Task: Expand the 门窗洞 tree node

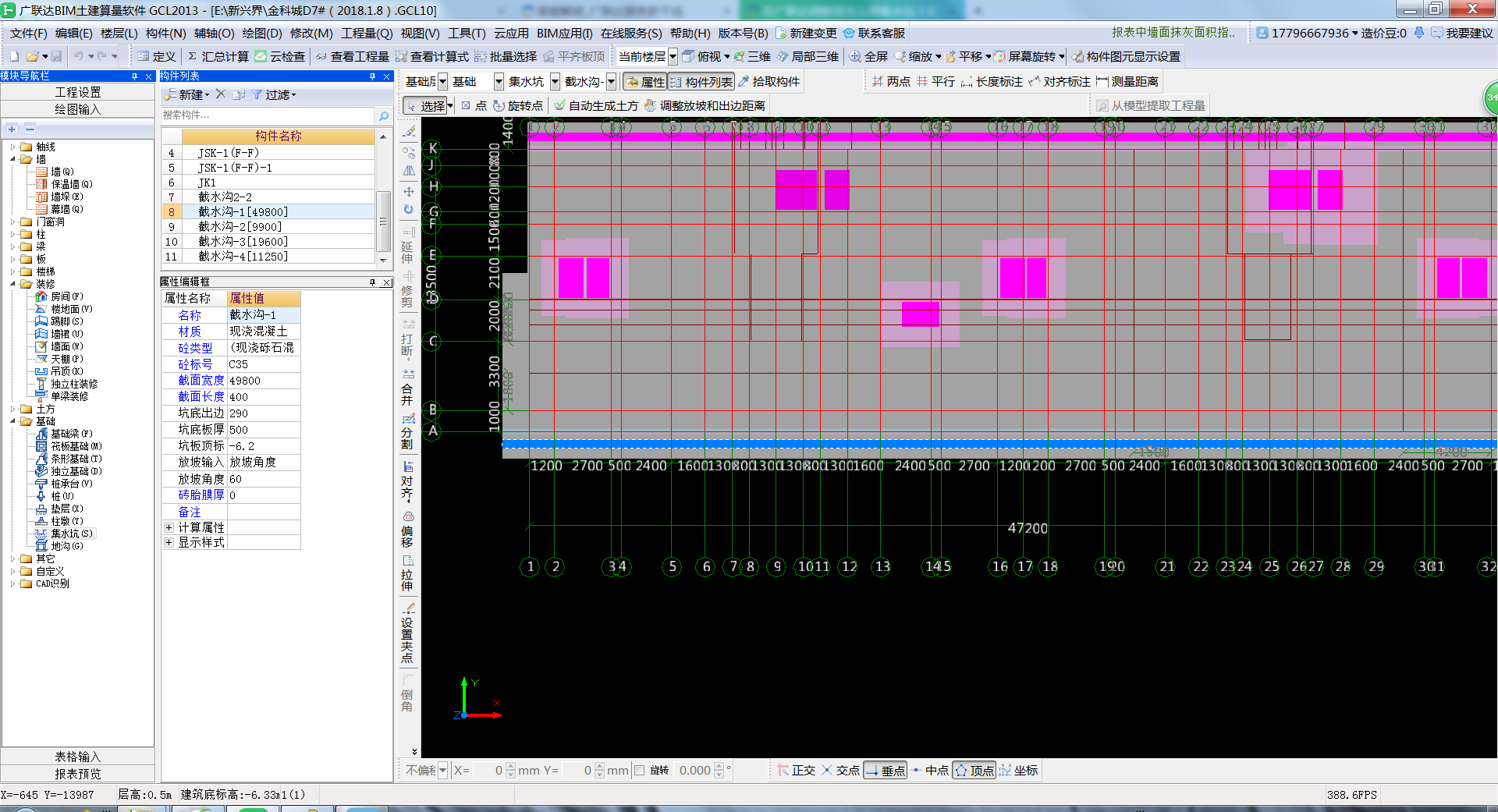Action: pyautogui.click(x=13, y=222)
